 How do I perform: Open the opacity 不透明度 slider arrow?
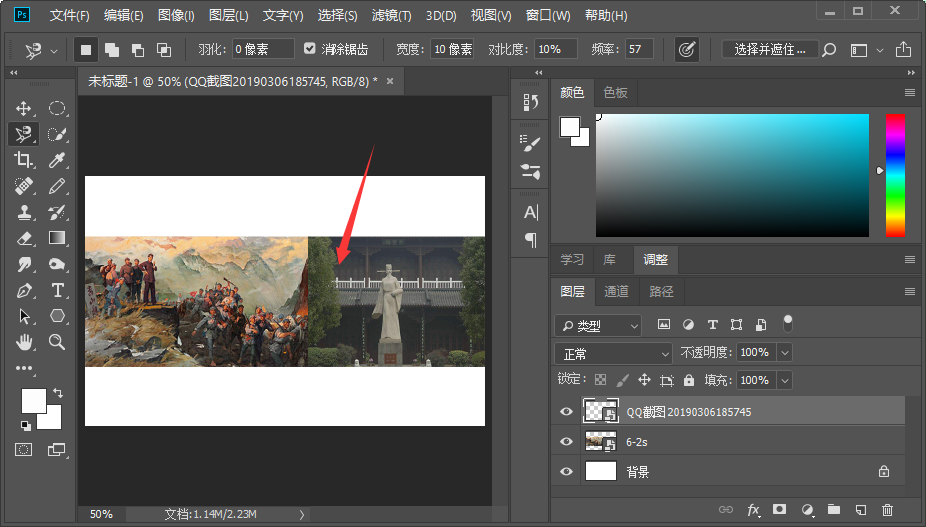pos(785,353)
